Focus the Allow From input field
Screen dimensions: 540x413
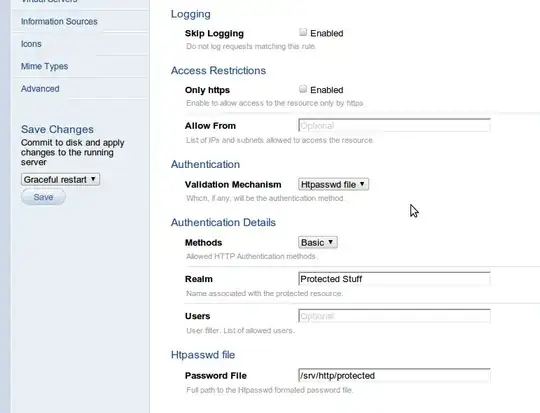pyautogui.click(x=394, y=125)
